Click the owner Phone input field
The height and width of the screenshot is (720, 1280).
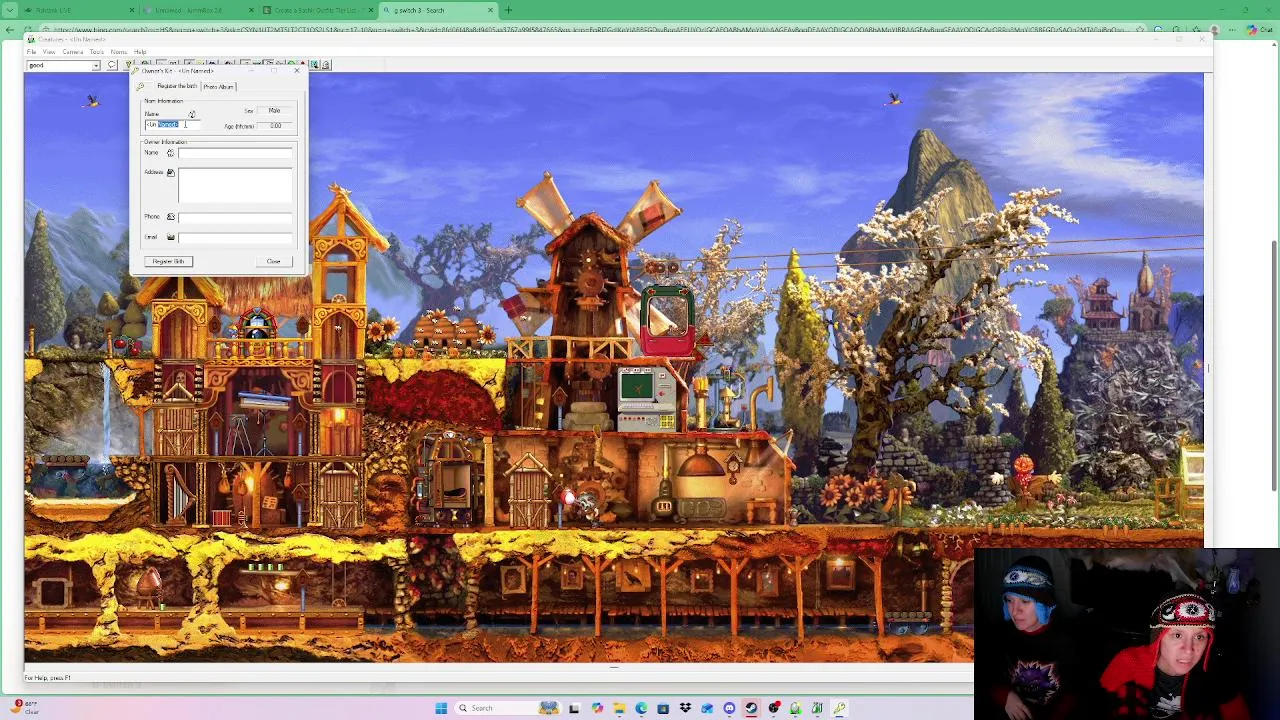pyautogui.click(x=235, y=217)
